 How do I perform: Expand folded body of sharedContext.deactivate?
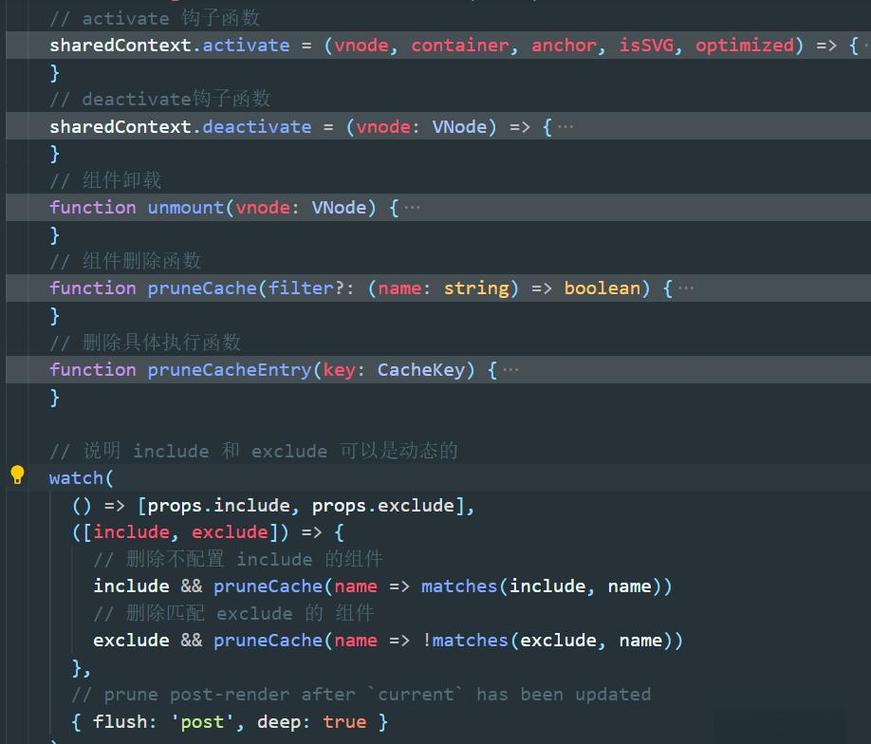click(x=565, y=127)
